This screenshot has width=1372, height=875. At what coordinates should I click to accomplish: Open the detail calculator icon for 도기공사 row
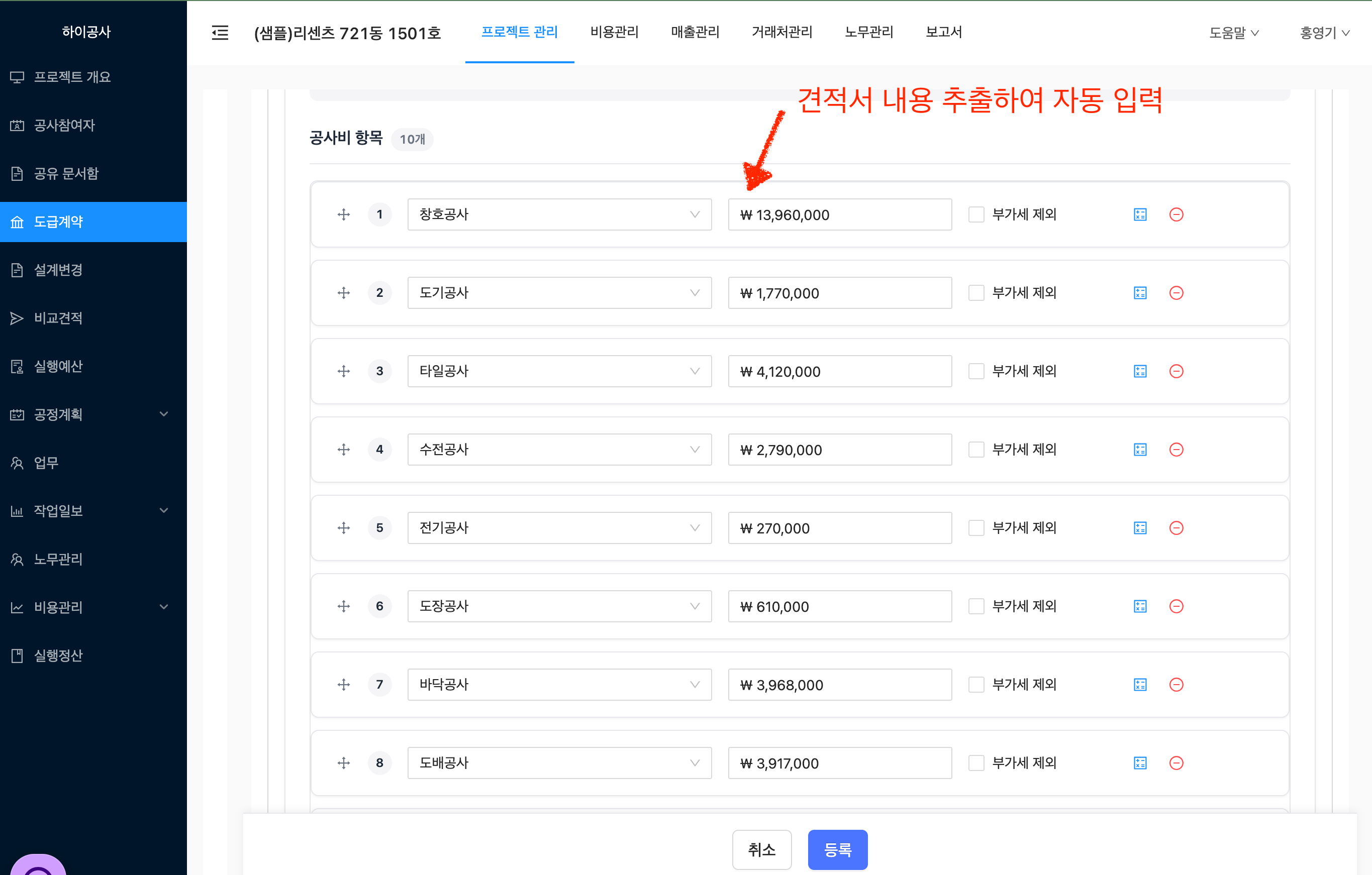(x=1139, y=293)
